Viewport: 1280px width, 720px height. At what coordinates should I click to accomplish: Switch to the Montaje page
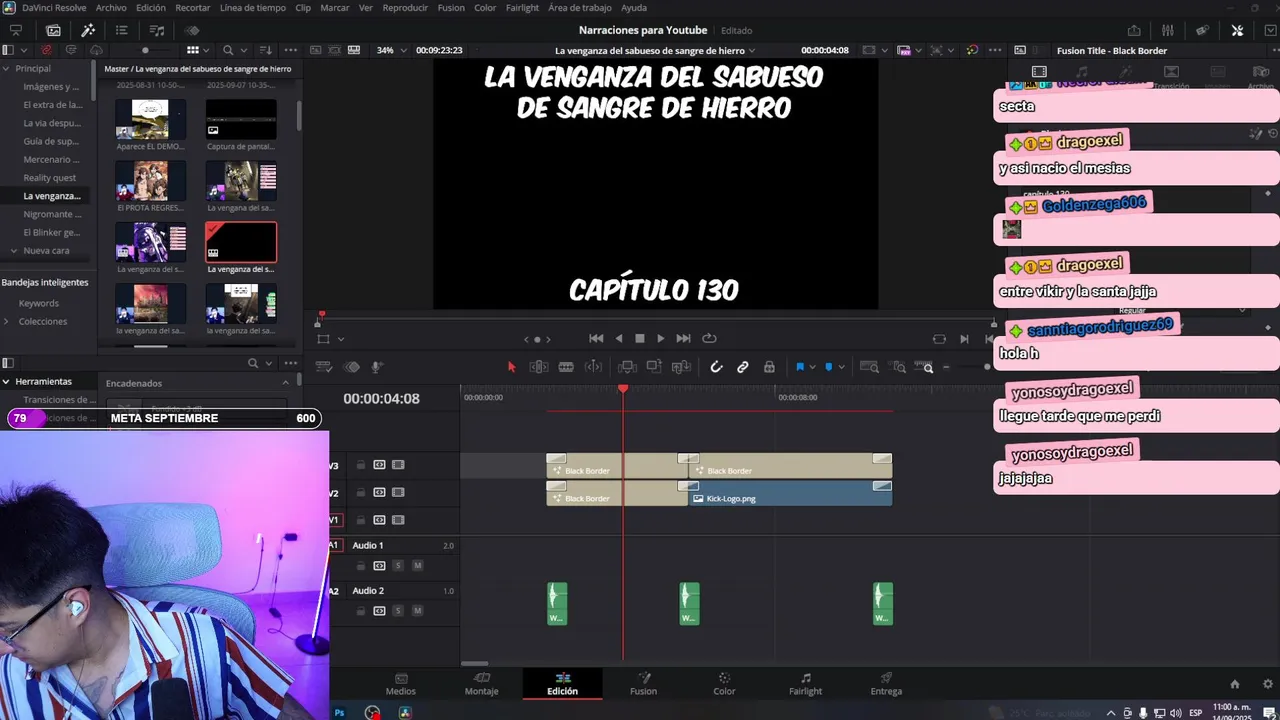point(481,684)
